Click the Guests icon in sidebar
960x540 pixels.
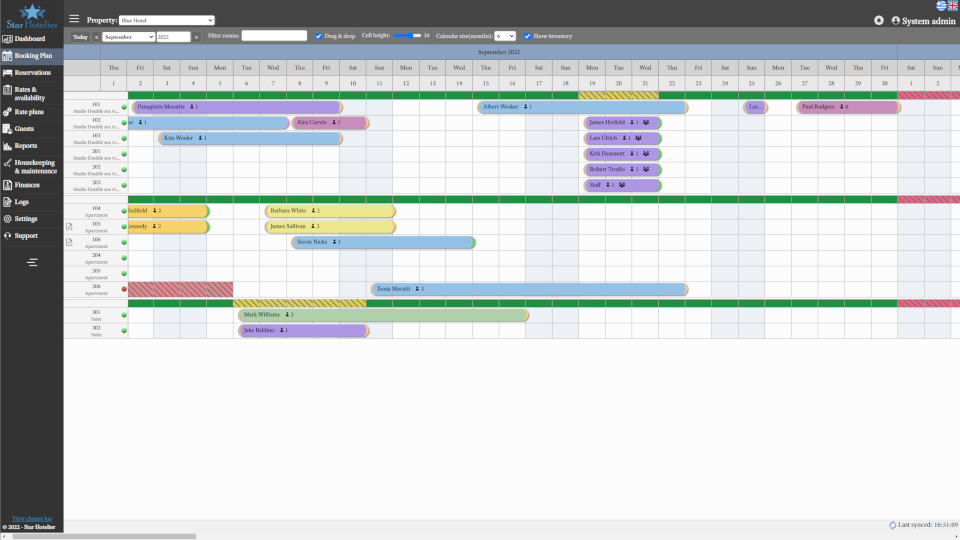[x=7, y=129]
